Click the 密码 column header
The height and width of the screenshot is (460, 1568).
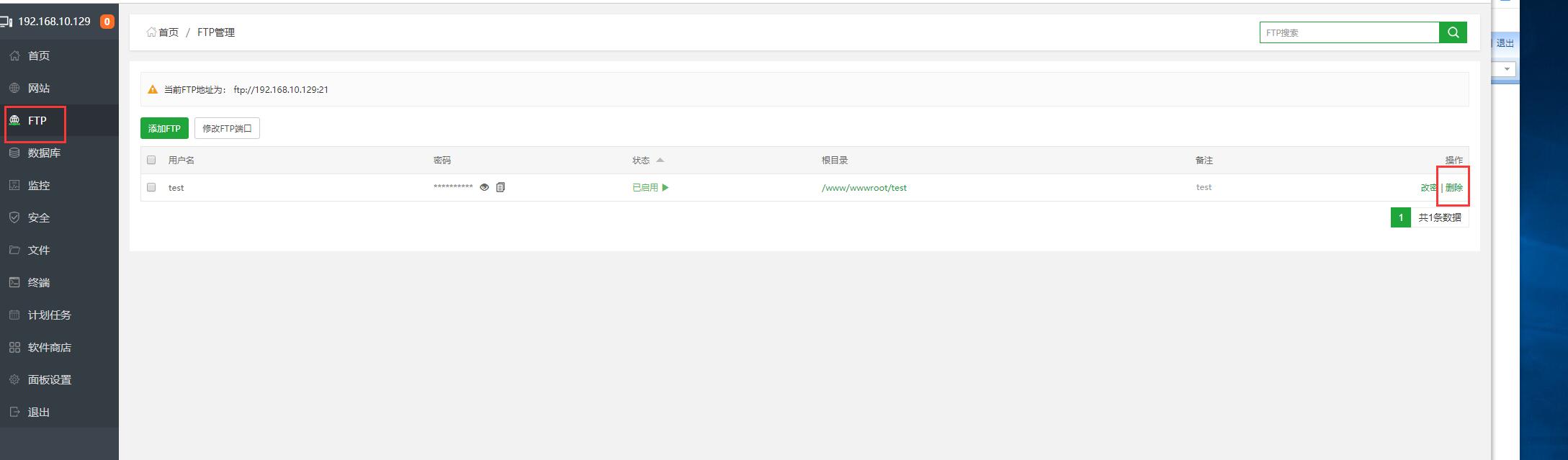coord(442,160)
